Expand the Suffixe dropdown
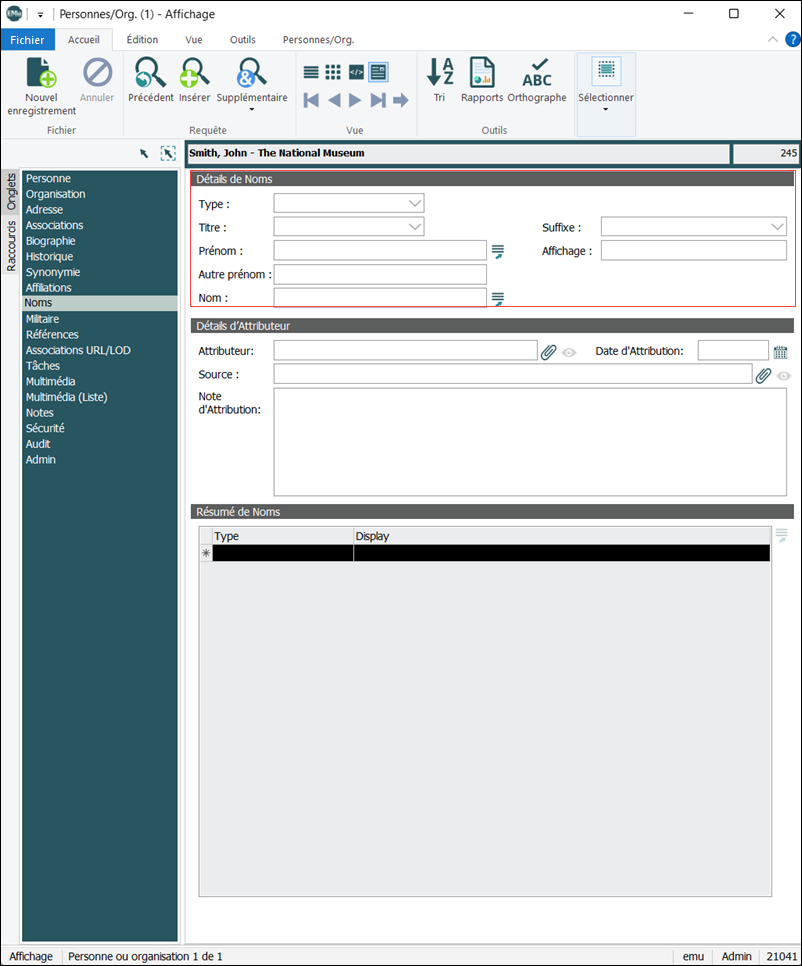Viewport: 802px width, 966px height. [x=777, y=227]
